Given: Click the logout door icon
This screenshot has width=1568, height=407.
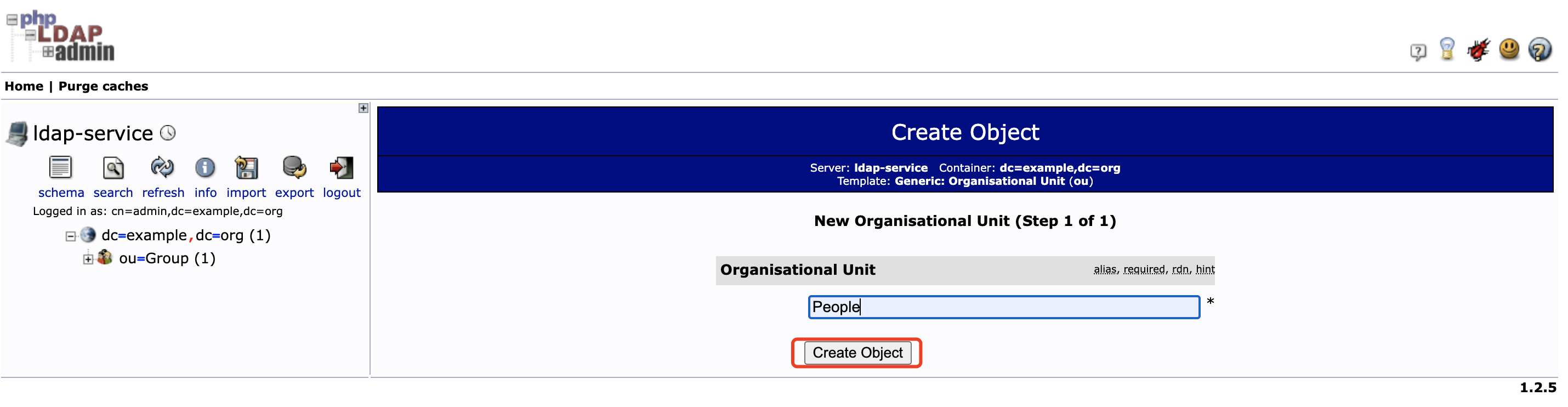Looking at the screenshot, I should click(x=342, y=167).
